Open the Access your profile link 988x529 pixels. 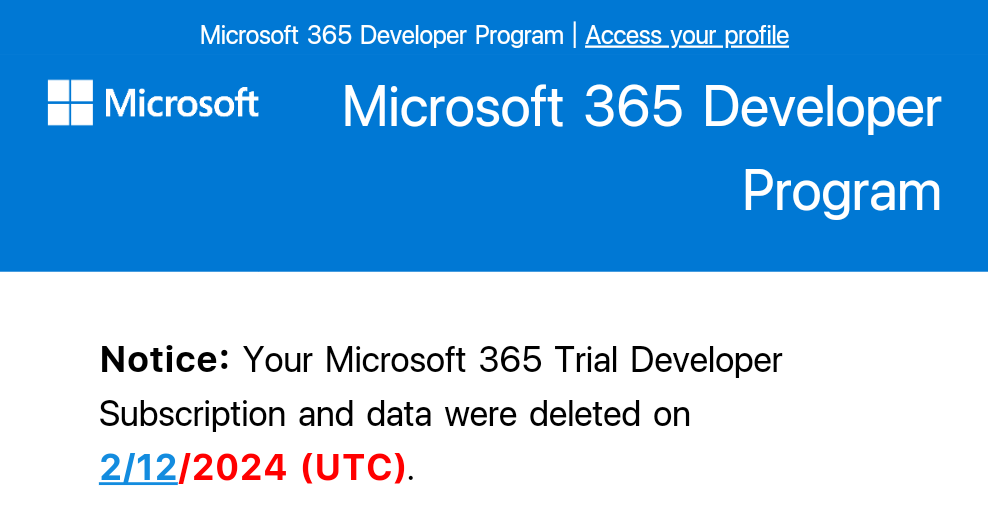click(686, 36)
